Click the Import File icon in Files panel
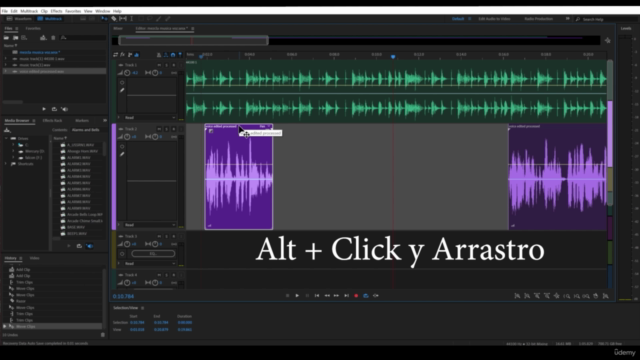640x360 pixels. point(16,38)
